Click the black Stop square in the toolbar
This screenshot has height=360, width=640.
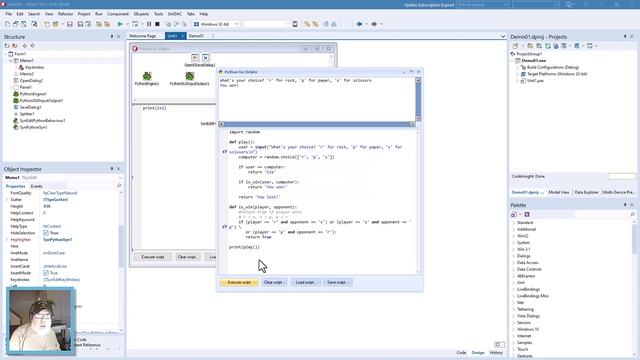tap(157, 24)
